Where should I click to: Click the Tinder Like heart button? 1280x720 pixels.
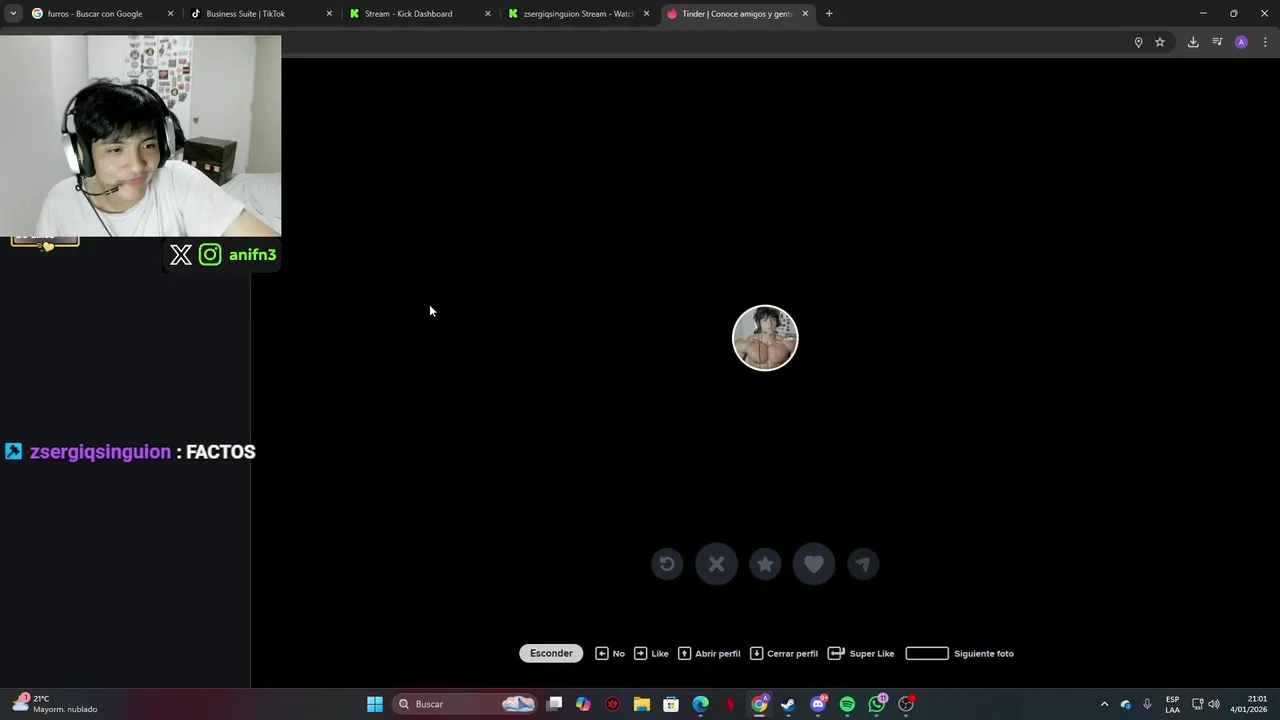(x=814, y=564)
